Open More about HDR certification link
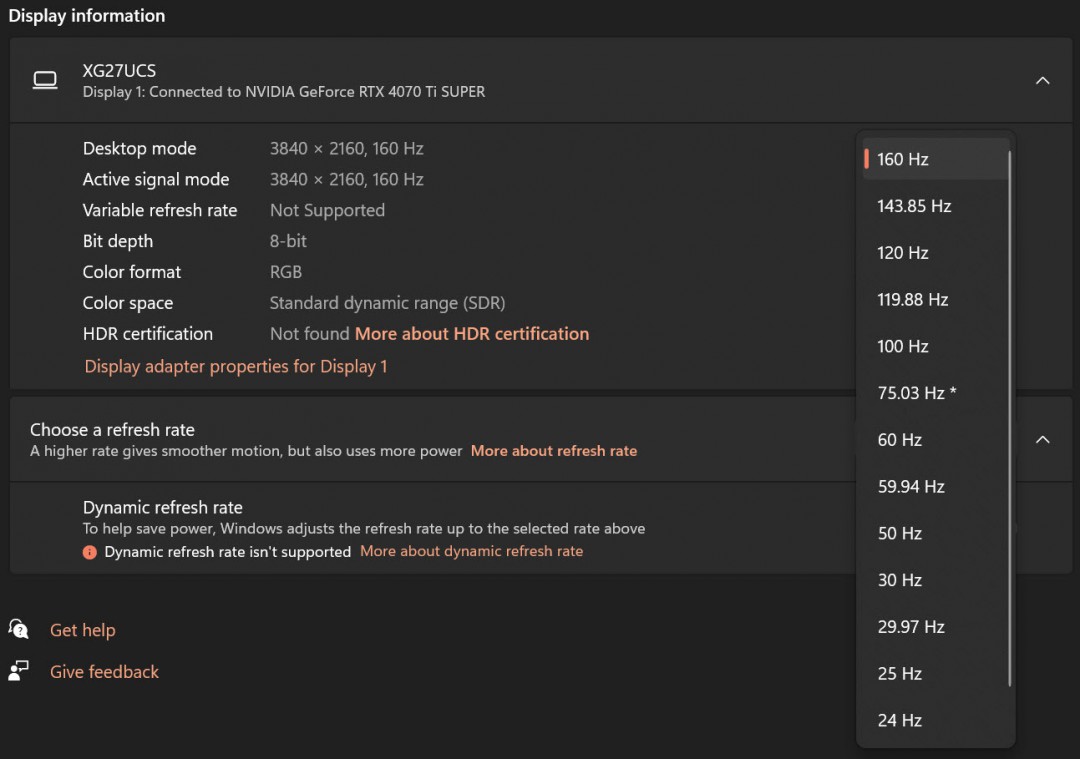 pos(472,334)
